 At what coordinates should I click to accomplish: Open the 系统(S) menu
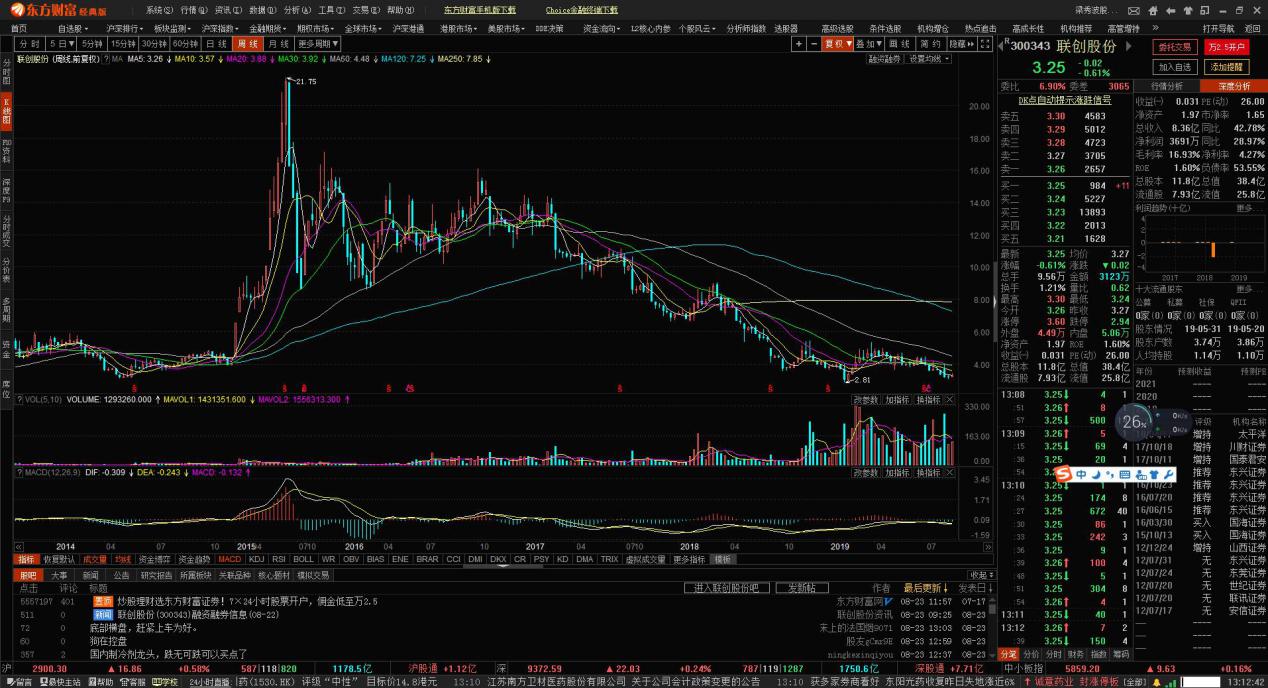coord(159,10)
